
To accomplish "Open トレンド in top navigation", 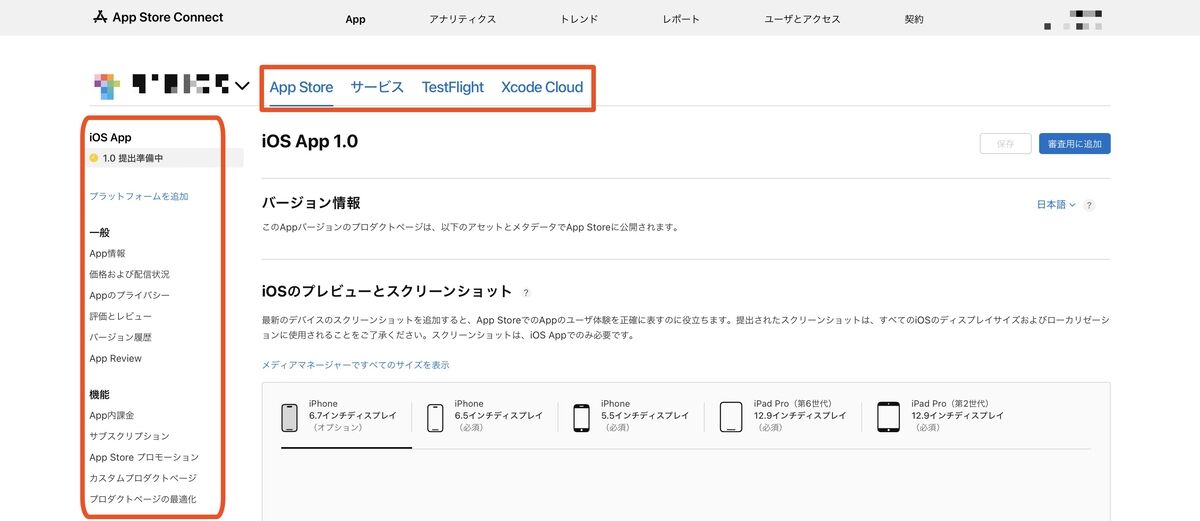I will click(x=579, y=19).
